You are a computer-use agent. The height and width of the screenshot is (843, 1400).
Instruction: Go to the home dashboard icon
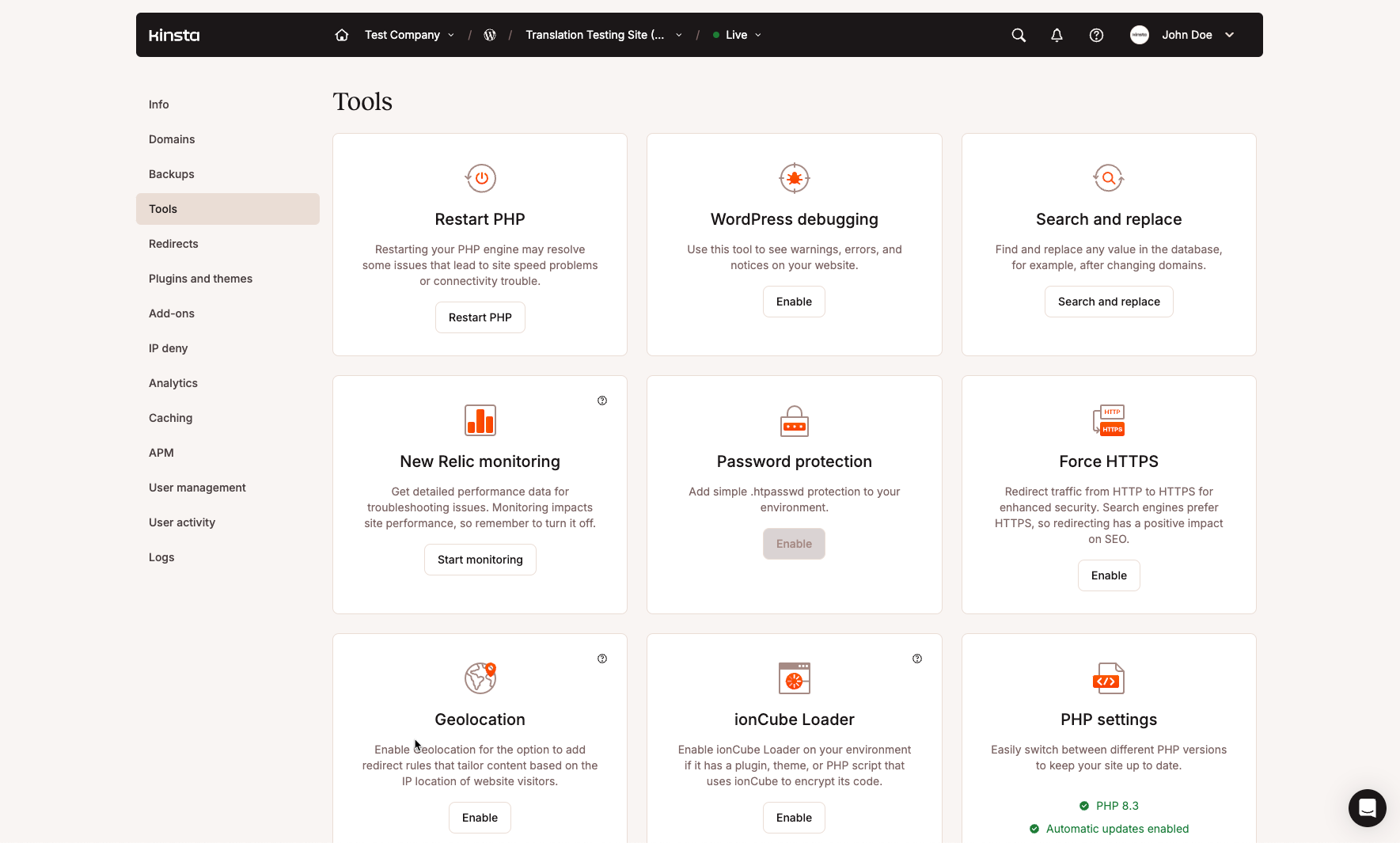point(342,35)
